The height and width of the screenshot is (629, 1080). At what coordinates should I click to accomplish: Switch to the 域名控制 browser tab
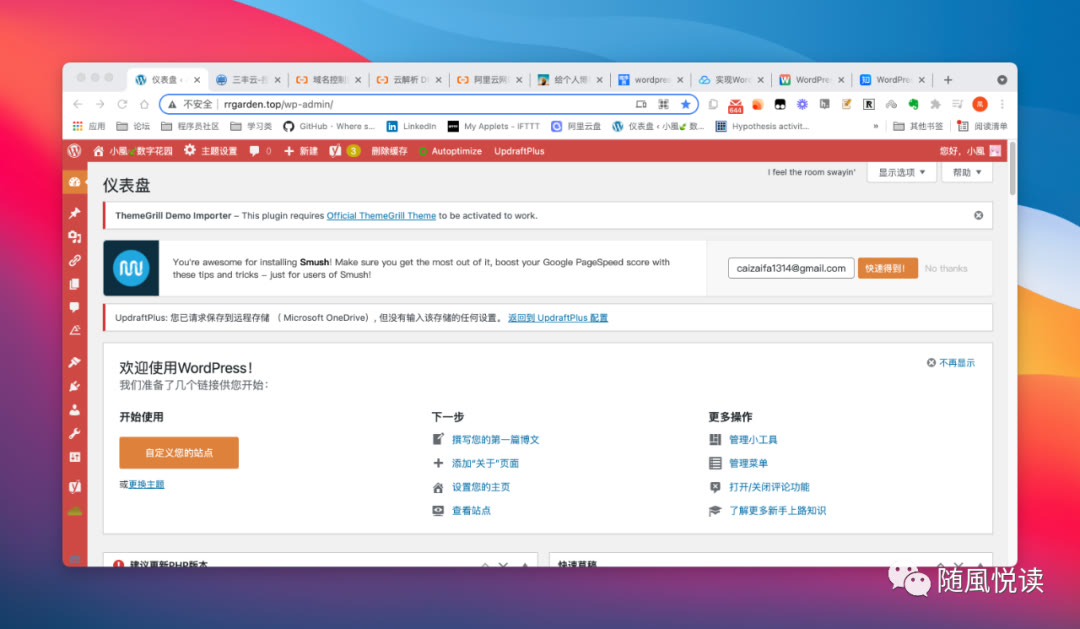329,80
